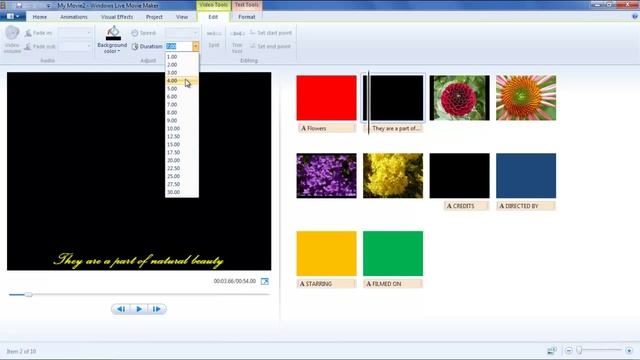
Task: Collapse the Duration dropdown arrow
Action: pyautogui.click(x=196, y=46)
